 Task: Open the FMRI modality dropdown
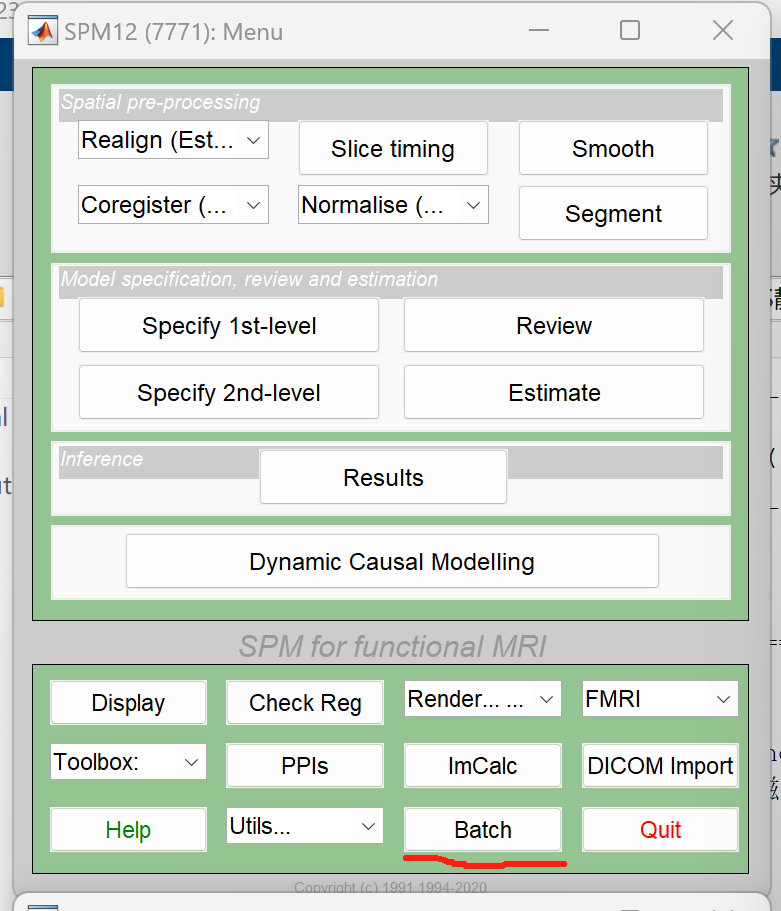click(x=660, y=698)
